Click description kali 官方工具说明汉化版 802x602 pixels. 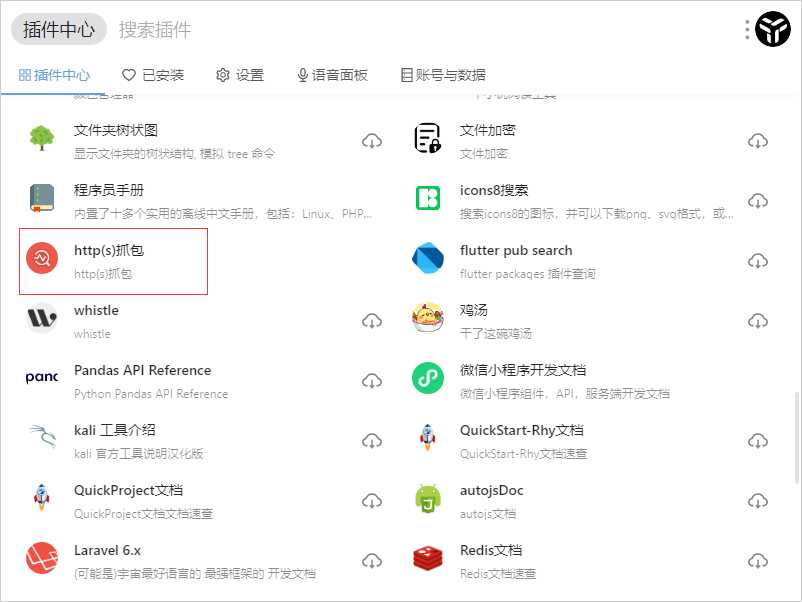pyautogui.click(x=139, y=454)
